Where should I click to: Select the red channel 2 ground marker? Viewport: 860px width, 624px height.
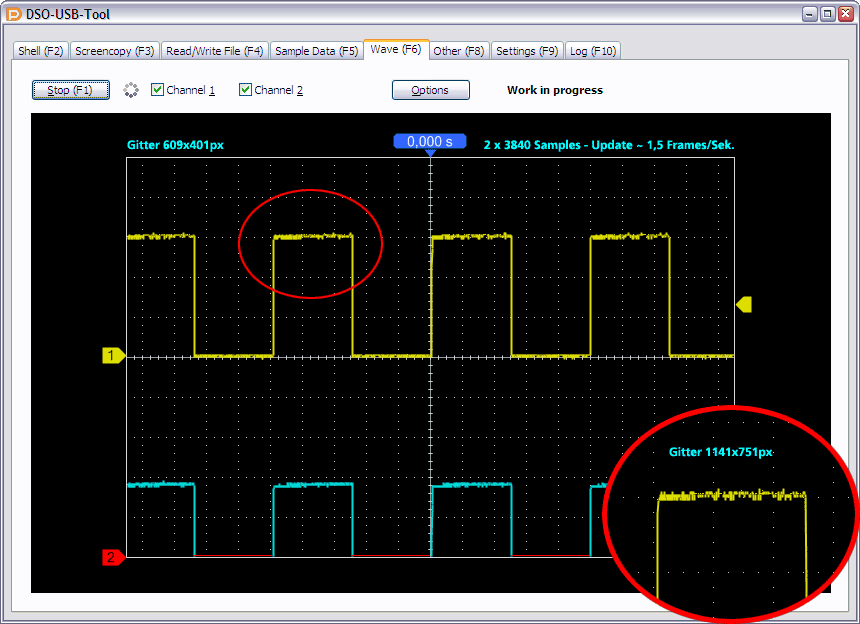[114, 557]
